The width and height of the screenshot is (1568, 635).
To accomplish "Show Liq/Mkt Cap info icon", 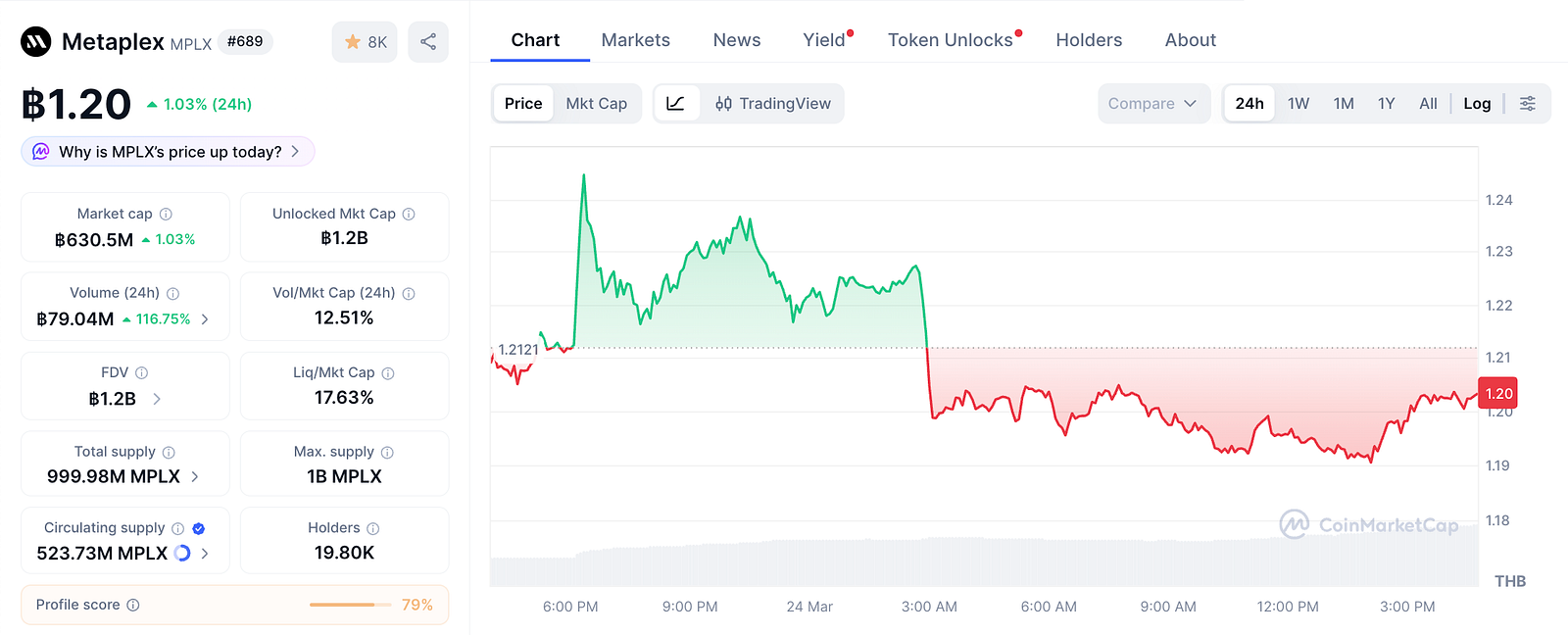I will point(388,373).
